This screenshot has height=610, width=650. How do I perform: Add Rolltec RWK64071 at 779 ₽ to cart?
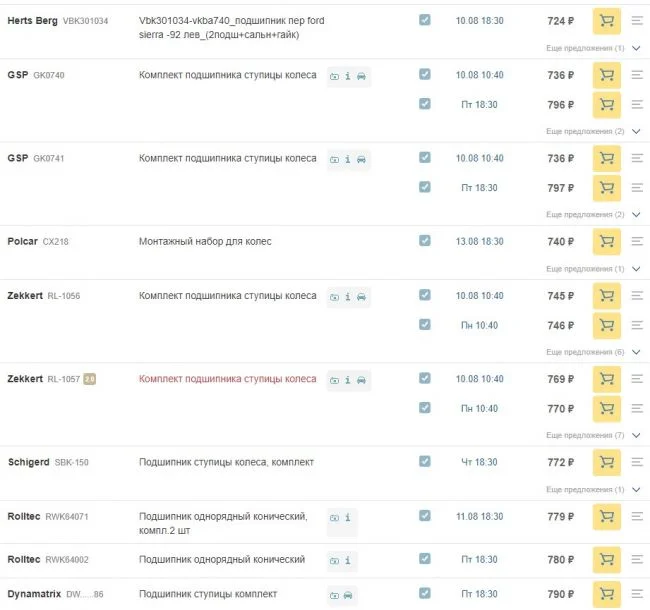[x=606, y=516]
